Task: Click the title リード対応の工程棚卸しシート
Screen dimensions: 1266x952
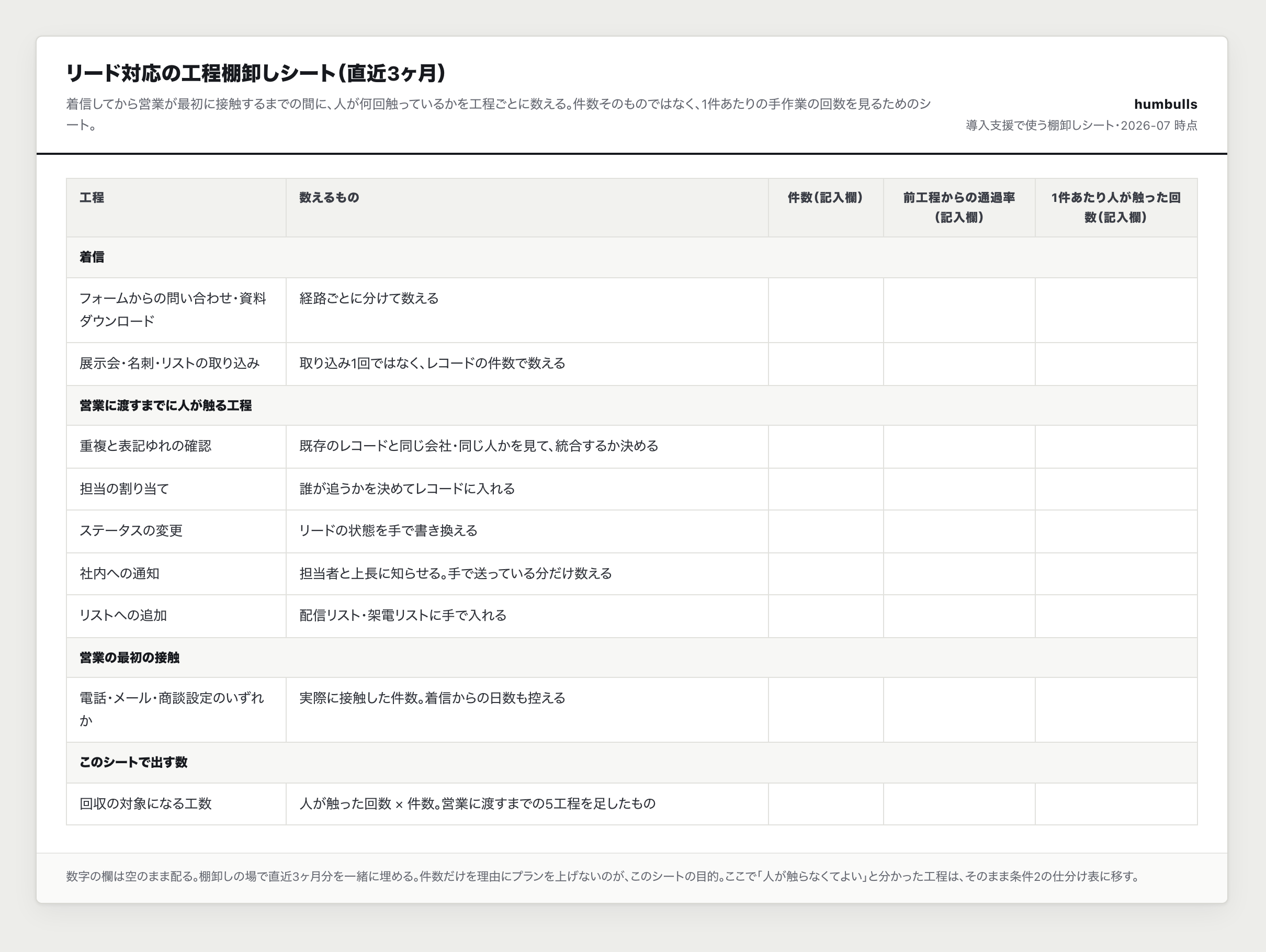Action: click(x=256, y=73)
